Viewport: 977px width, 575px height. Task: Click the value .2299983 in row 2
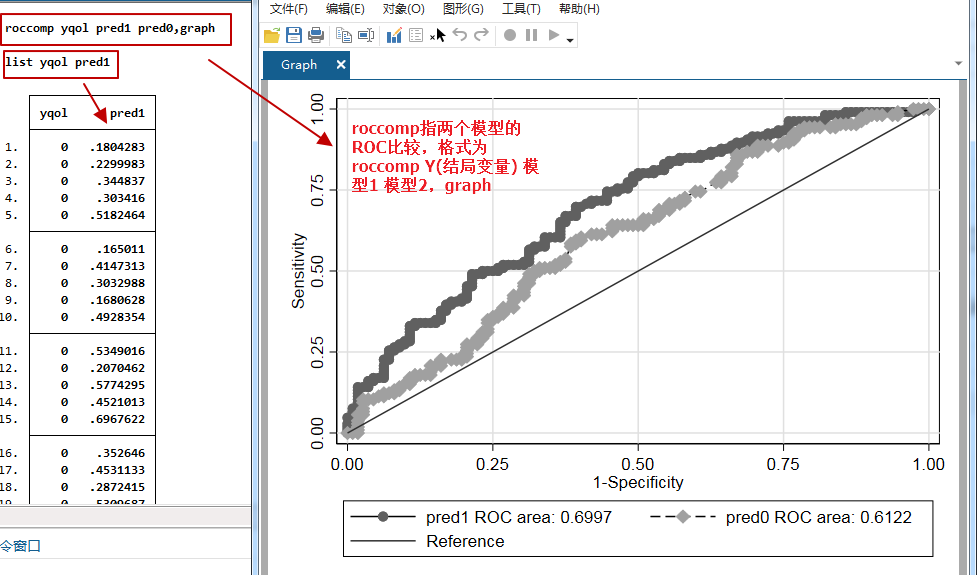[117, 164]
